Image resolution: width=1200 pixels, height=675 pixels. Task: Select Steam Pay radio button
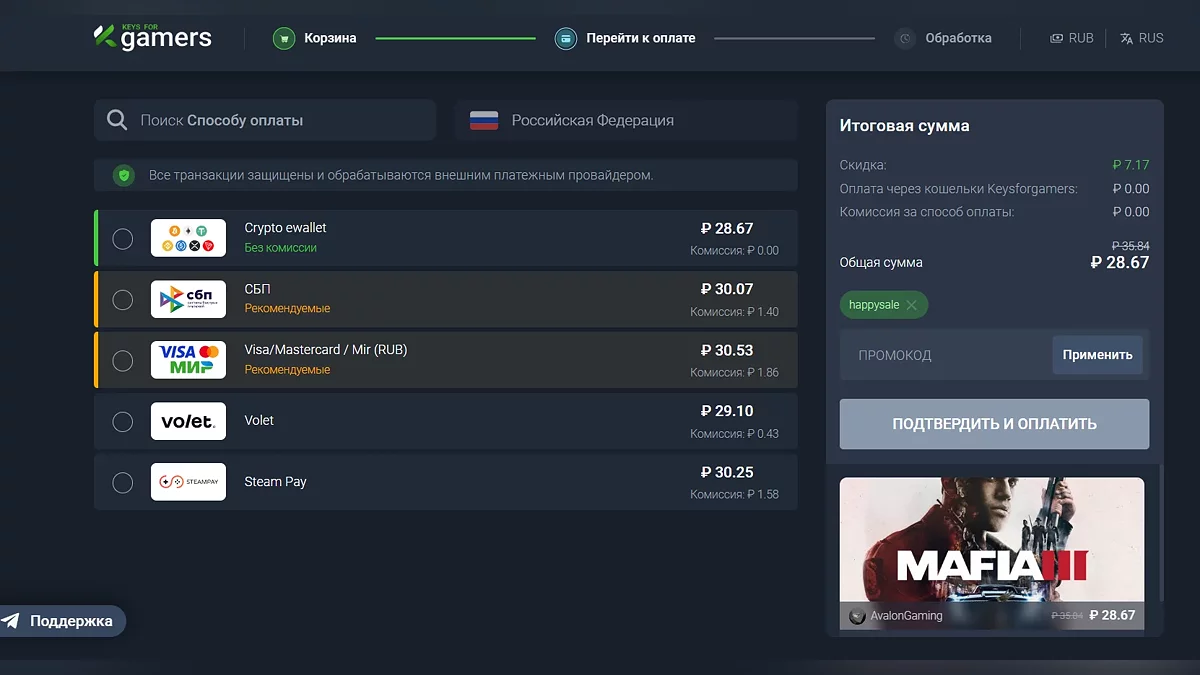pyautogui.click(x=122, y=482)
